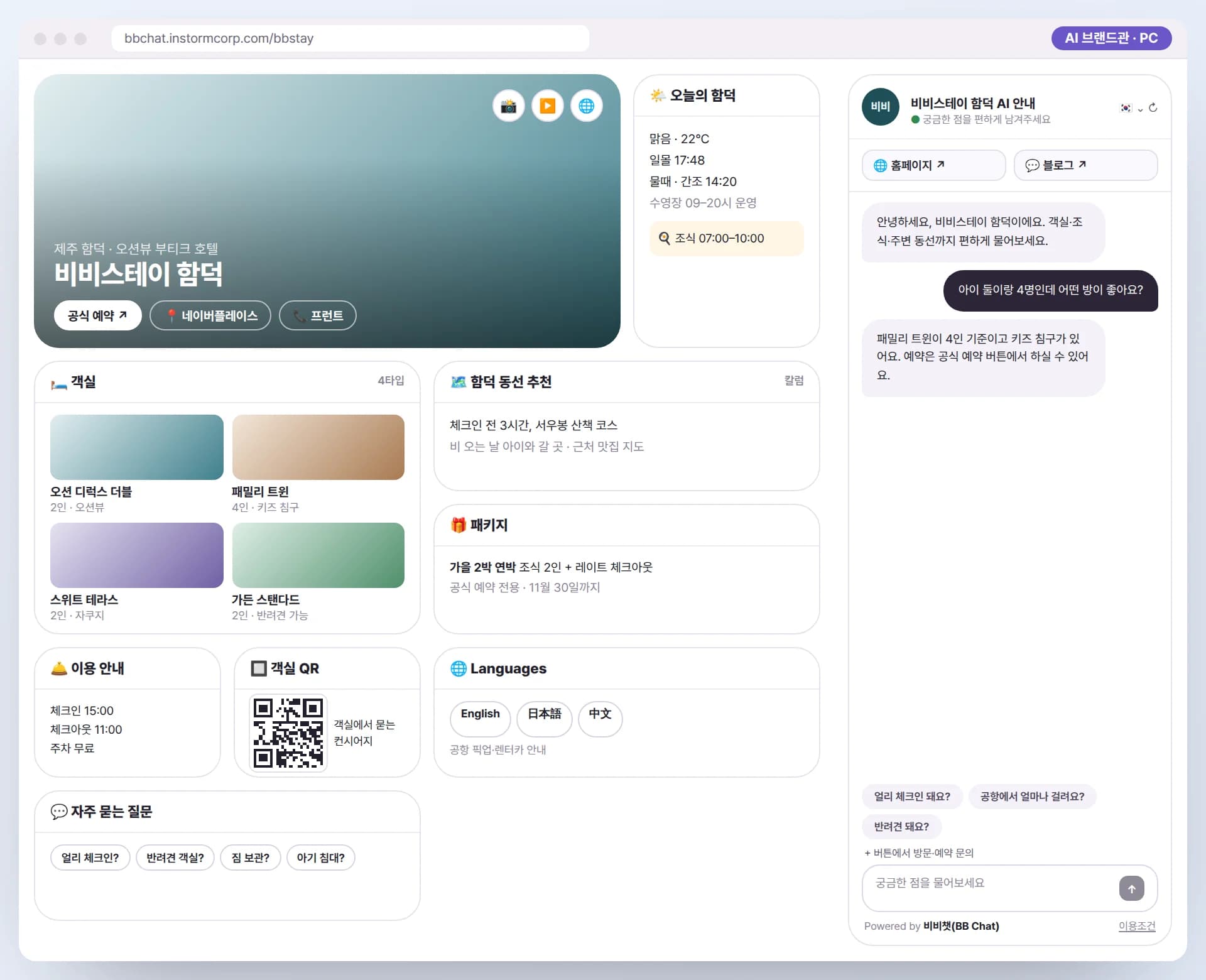This screenshot has height=980, width=1206.
Task: Click the browser address bar URL
Action: pyautogui.click(x=350, y=38)
